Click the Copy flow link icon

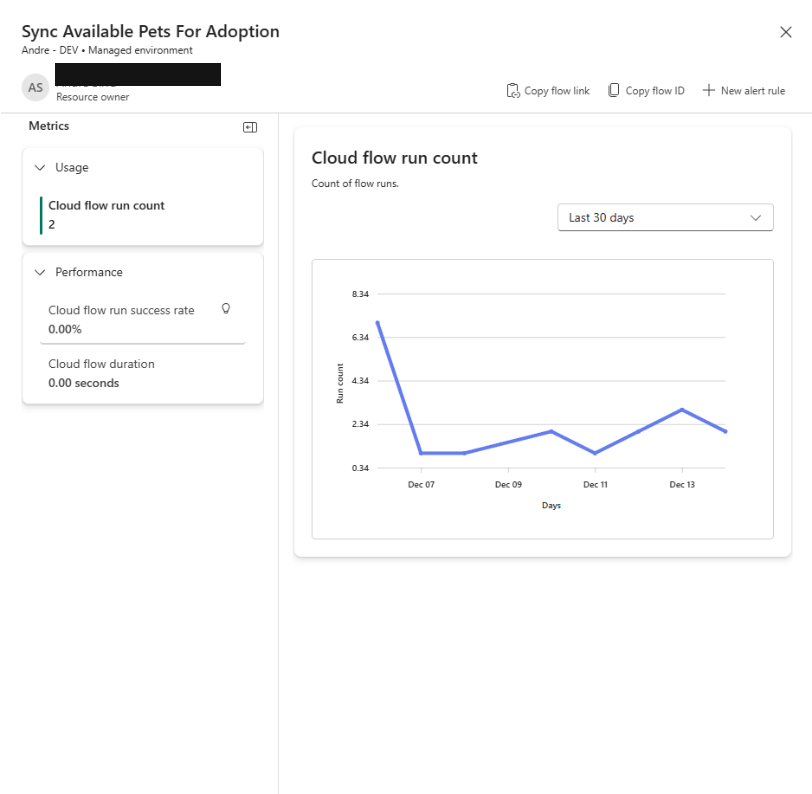pos(513,91)
